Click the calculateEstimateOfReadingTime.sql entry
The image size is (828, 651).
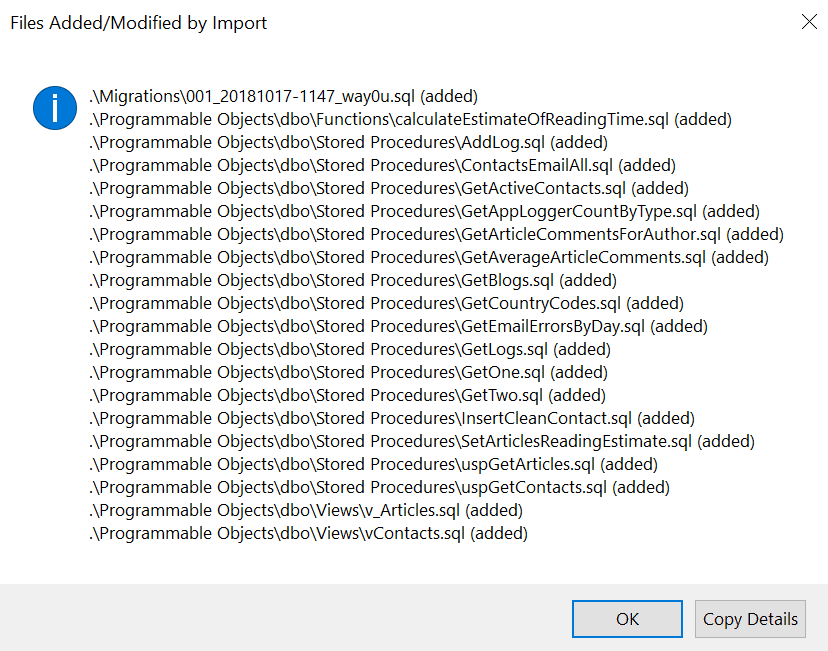pos(410,120)
